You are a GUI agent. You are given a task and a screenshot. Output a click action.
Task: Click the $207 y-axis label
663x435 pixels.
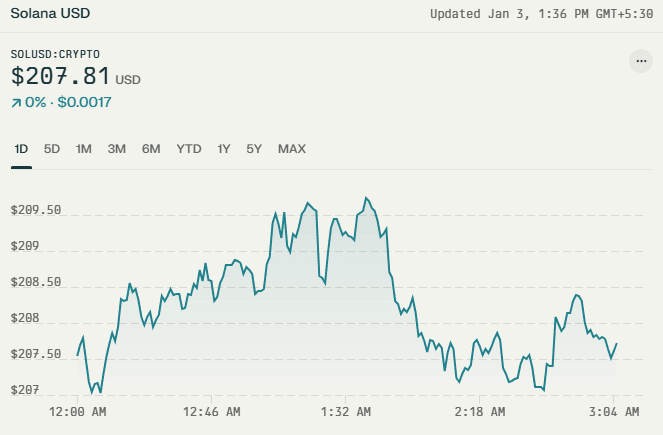[x=26, y=390]
